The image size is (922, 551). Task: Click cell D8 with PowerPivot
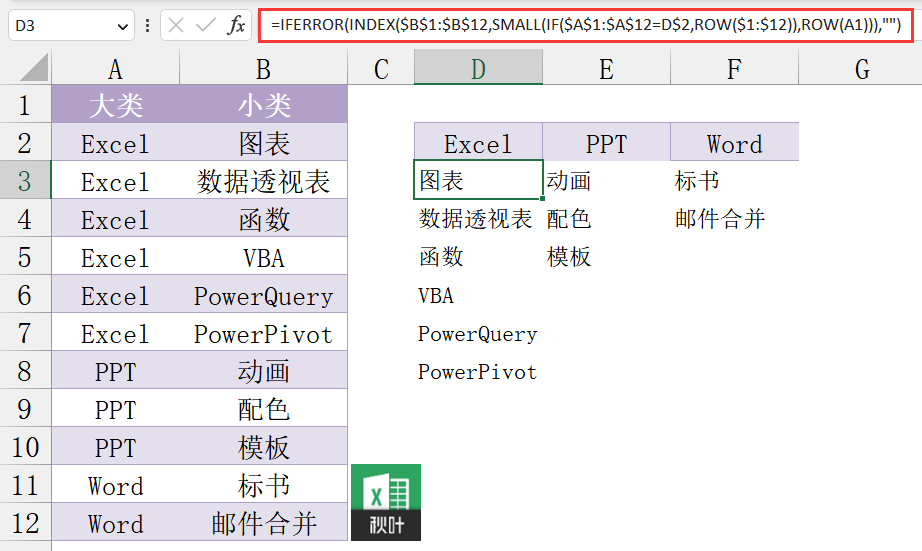(478, 370)
